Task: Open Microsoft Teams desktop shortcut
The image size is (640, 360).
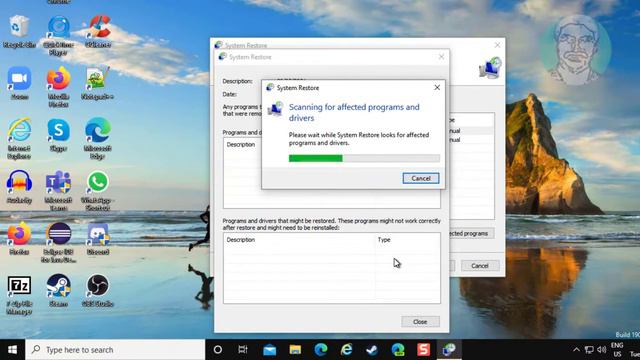Action: coord(58,191)
